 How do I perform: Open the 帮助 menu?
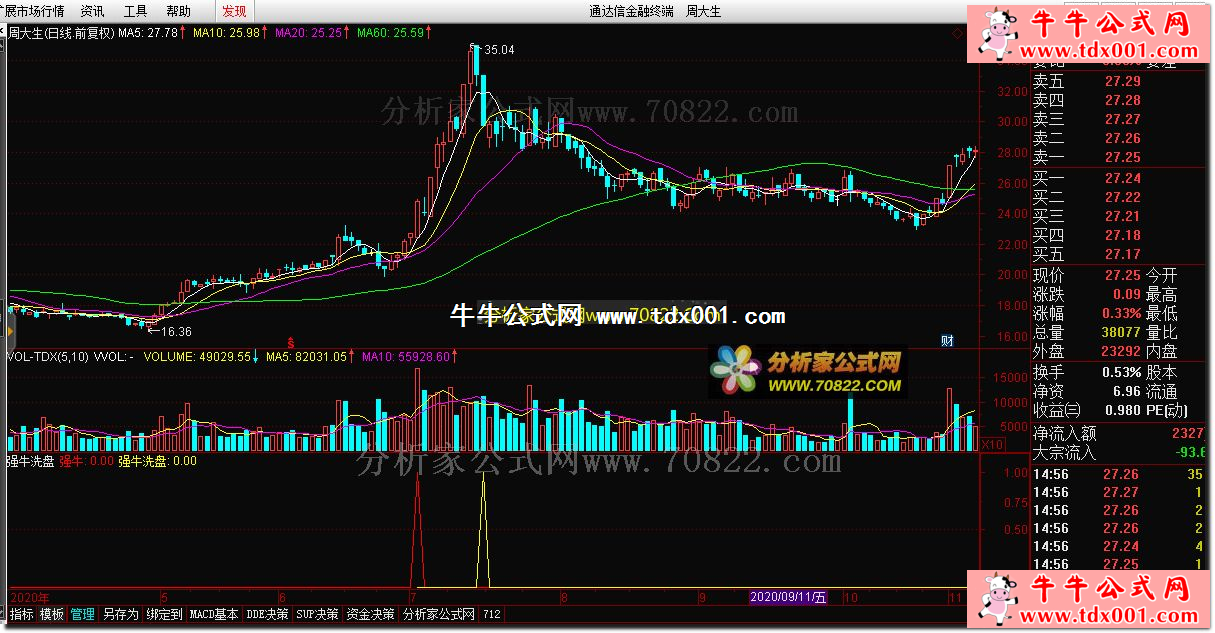[x=178, y=11]
